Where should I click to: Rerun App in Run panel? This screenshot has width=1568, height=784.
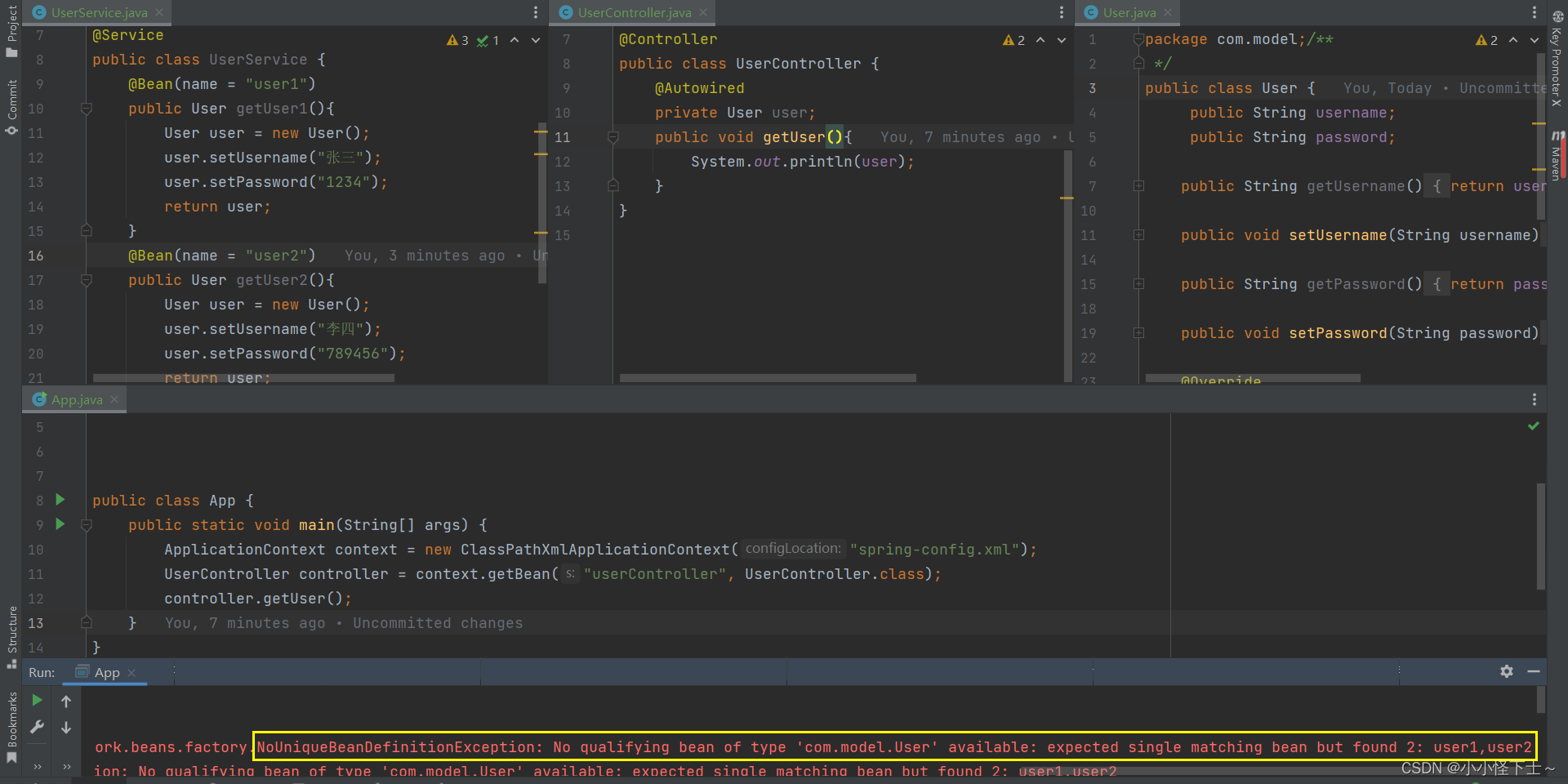click(37, 700)
